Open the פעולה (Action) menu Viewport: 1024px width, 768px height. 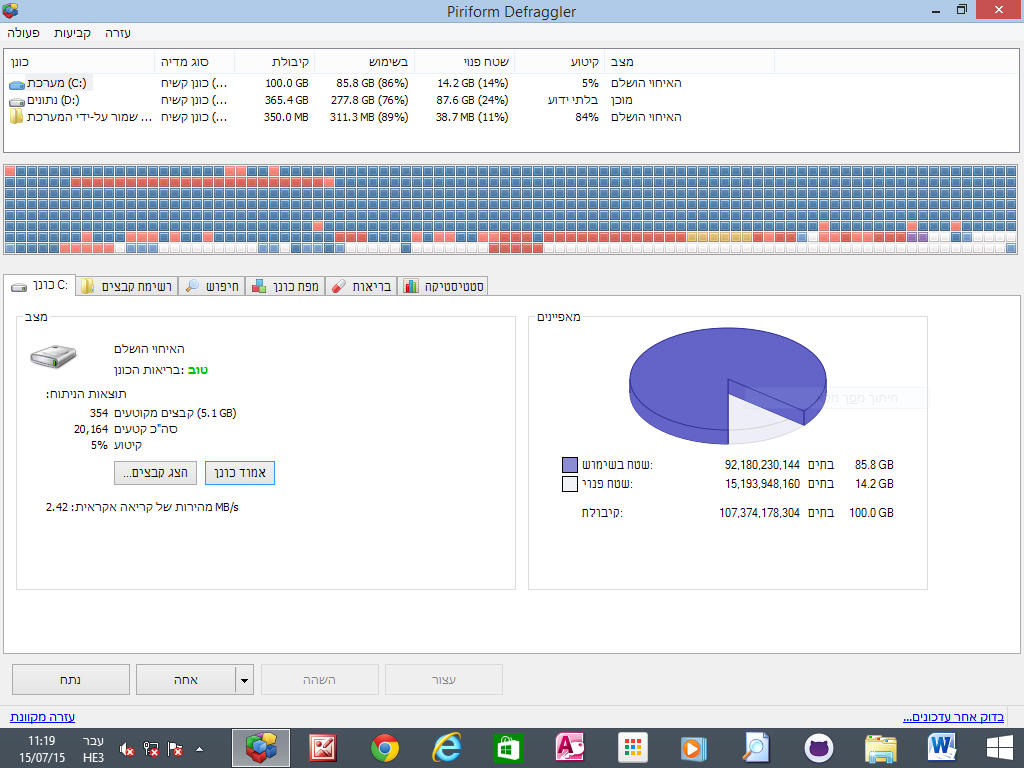[x=24, y=33]
